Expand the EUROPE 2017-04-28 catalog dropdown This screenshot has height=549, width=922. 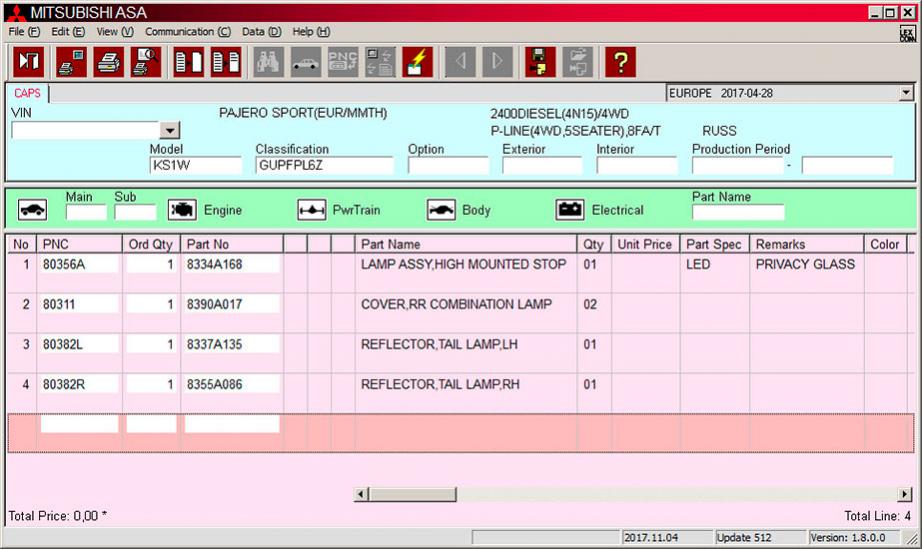coord(906,93)
